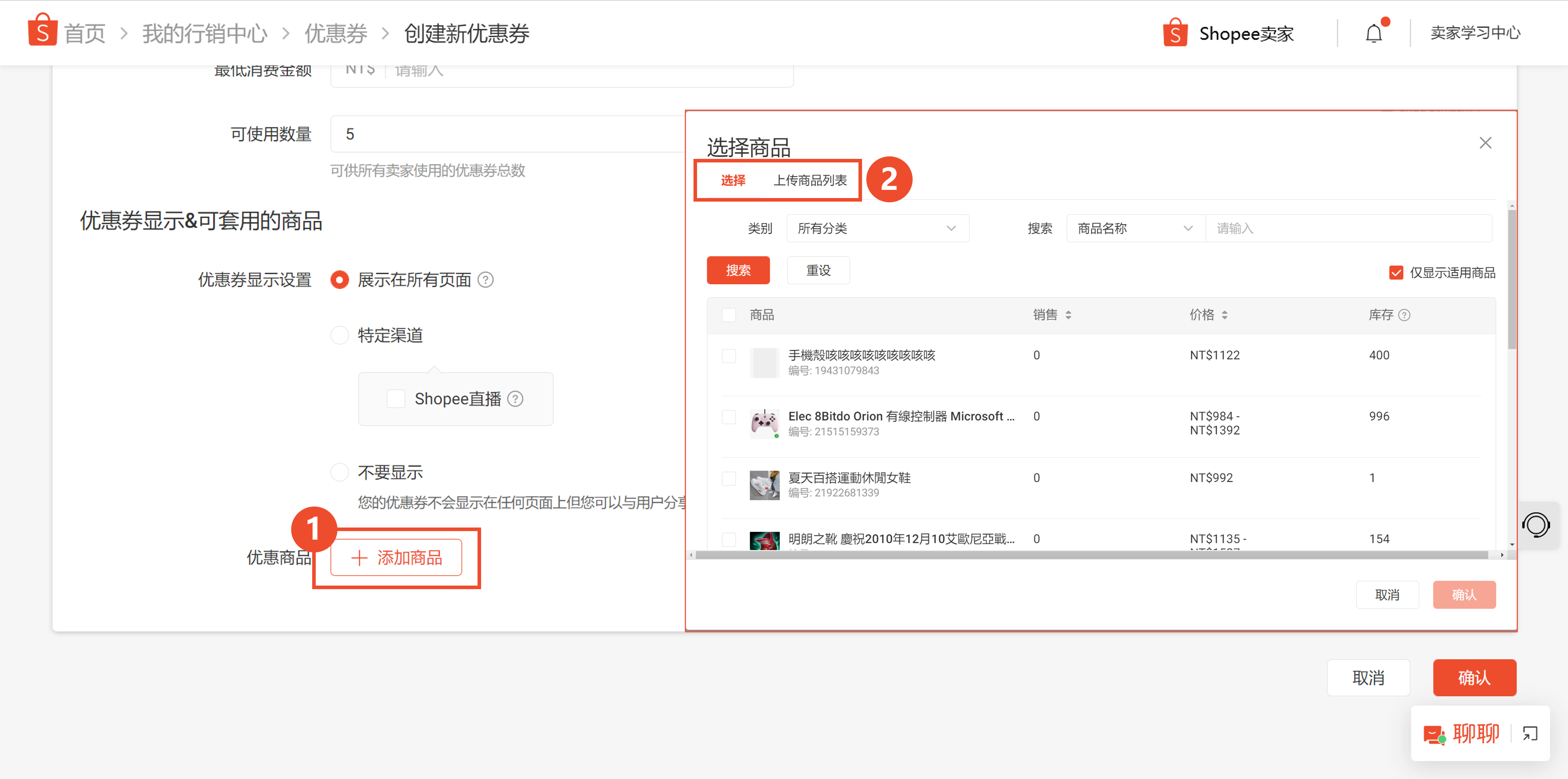
Task: Sort products by 销售 column arrows
Action: click(1068, 315)
